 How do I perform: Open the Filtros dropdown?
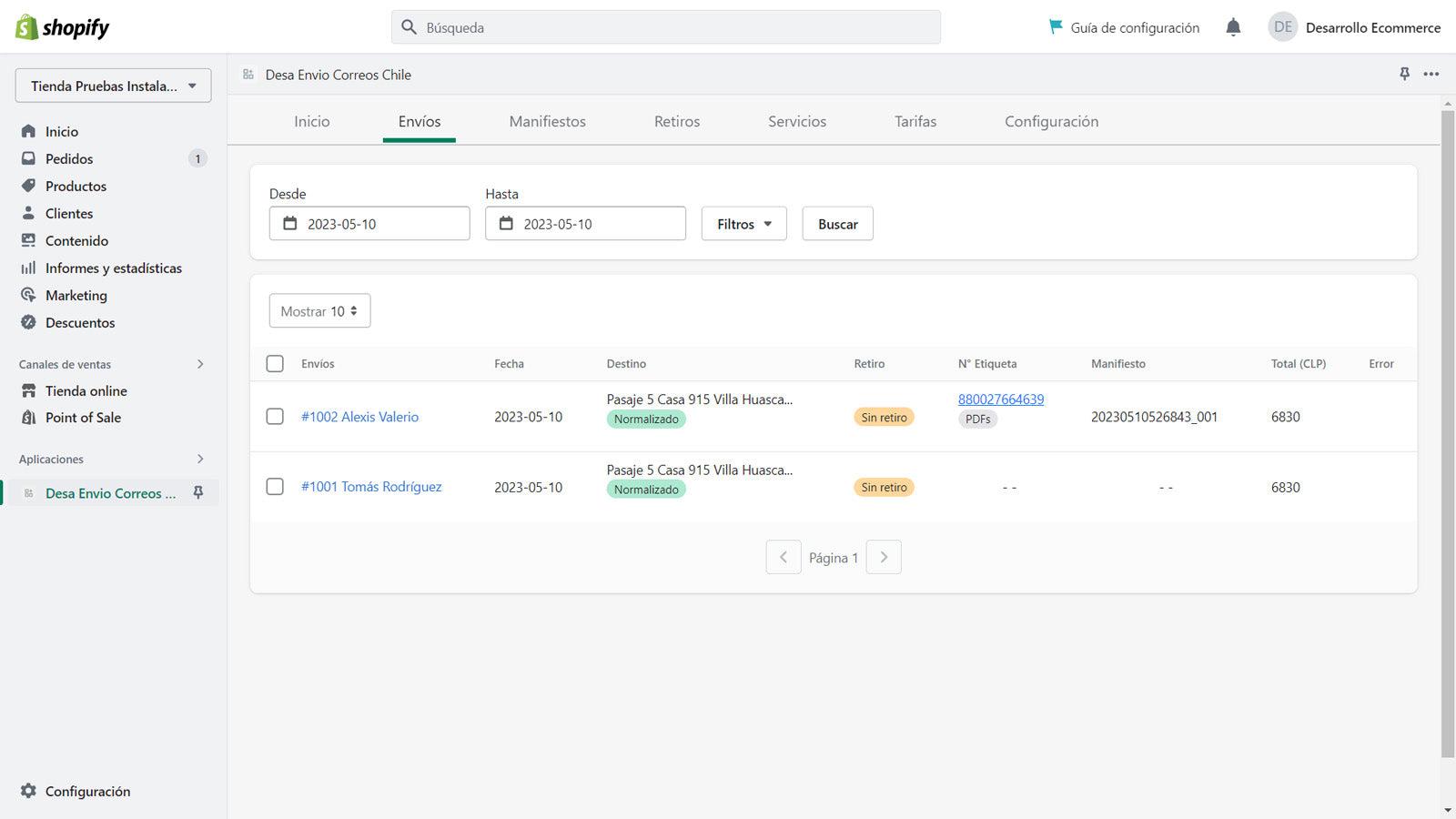point(743,224)
